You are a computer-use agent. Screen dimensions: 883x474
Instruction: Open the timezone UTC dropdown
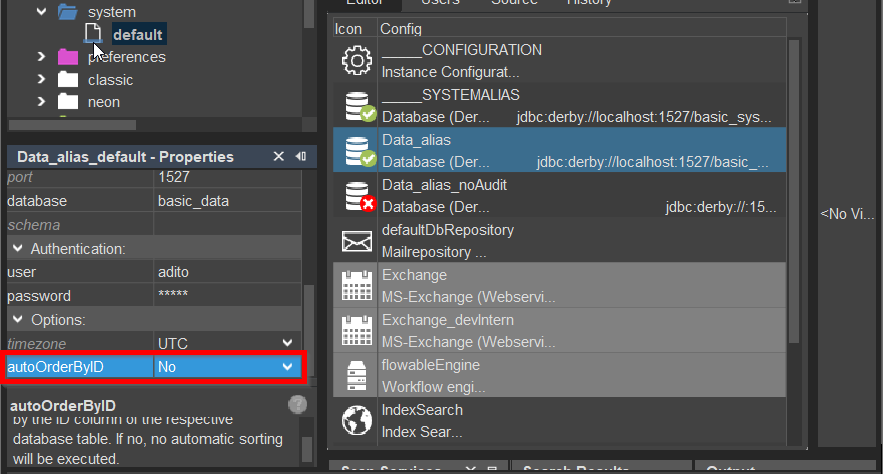288,343
